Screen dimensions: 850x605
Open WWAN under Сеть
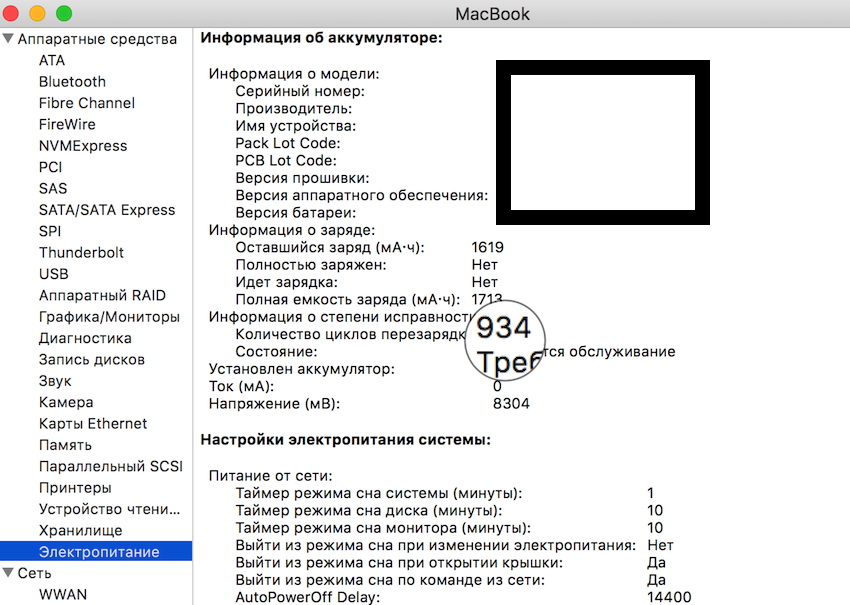point(63,594)
